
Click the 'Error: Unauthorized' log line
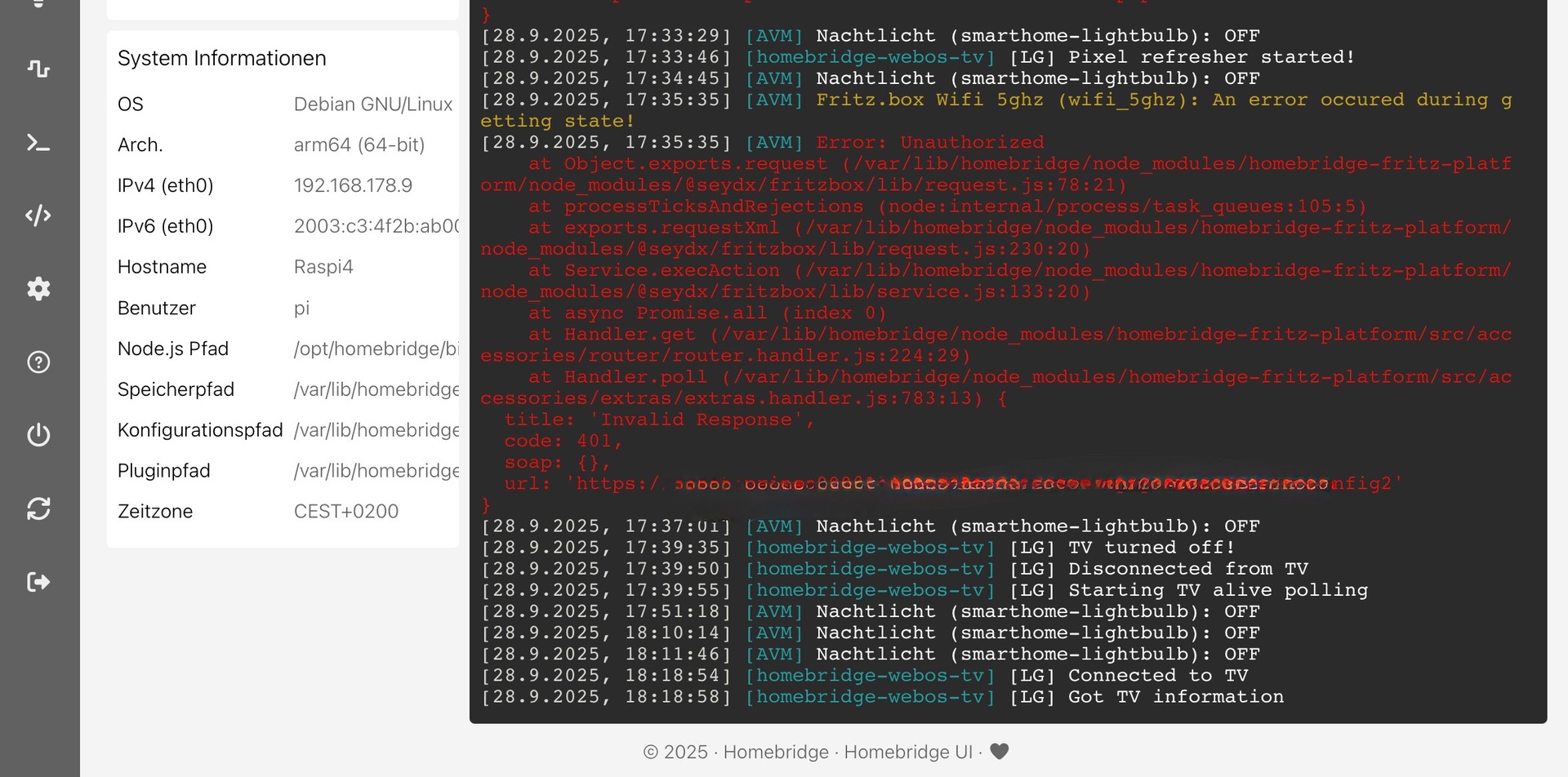coord(929,143)
